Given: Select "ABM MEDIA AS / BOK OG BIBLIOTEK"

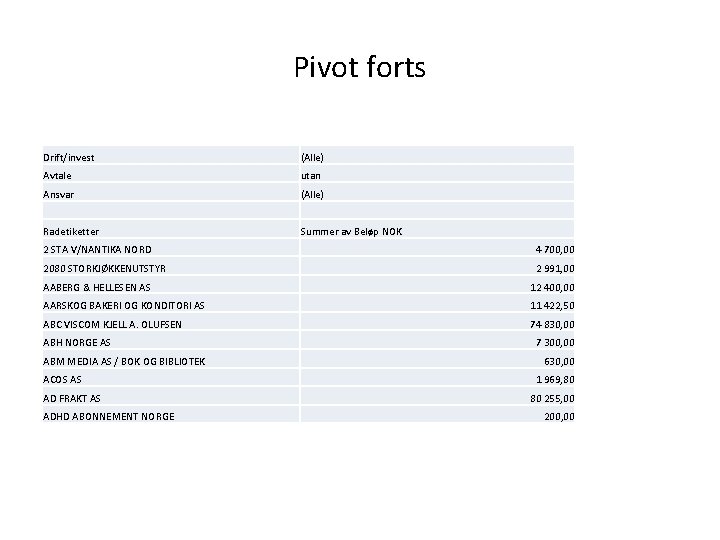Looking at the screenshot, I should (x=124, y=361).
